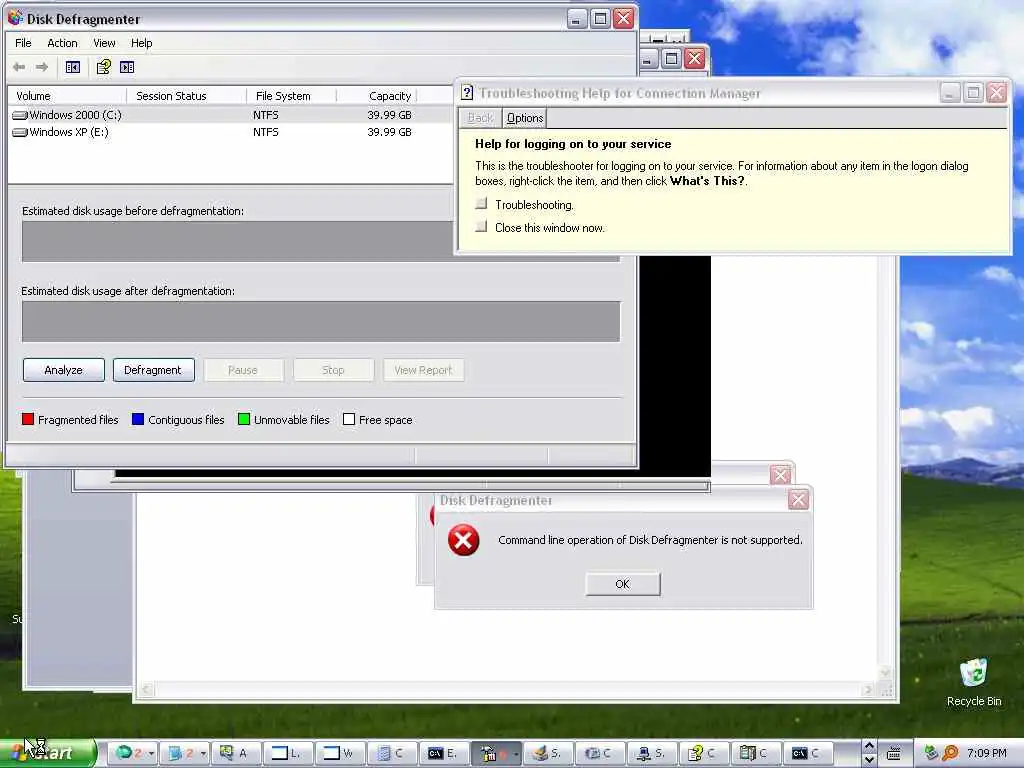Click the What's This? bold text
1024x768 pixels.
coord(707,181)
